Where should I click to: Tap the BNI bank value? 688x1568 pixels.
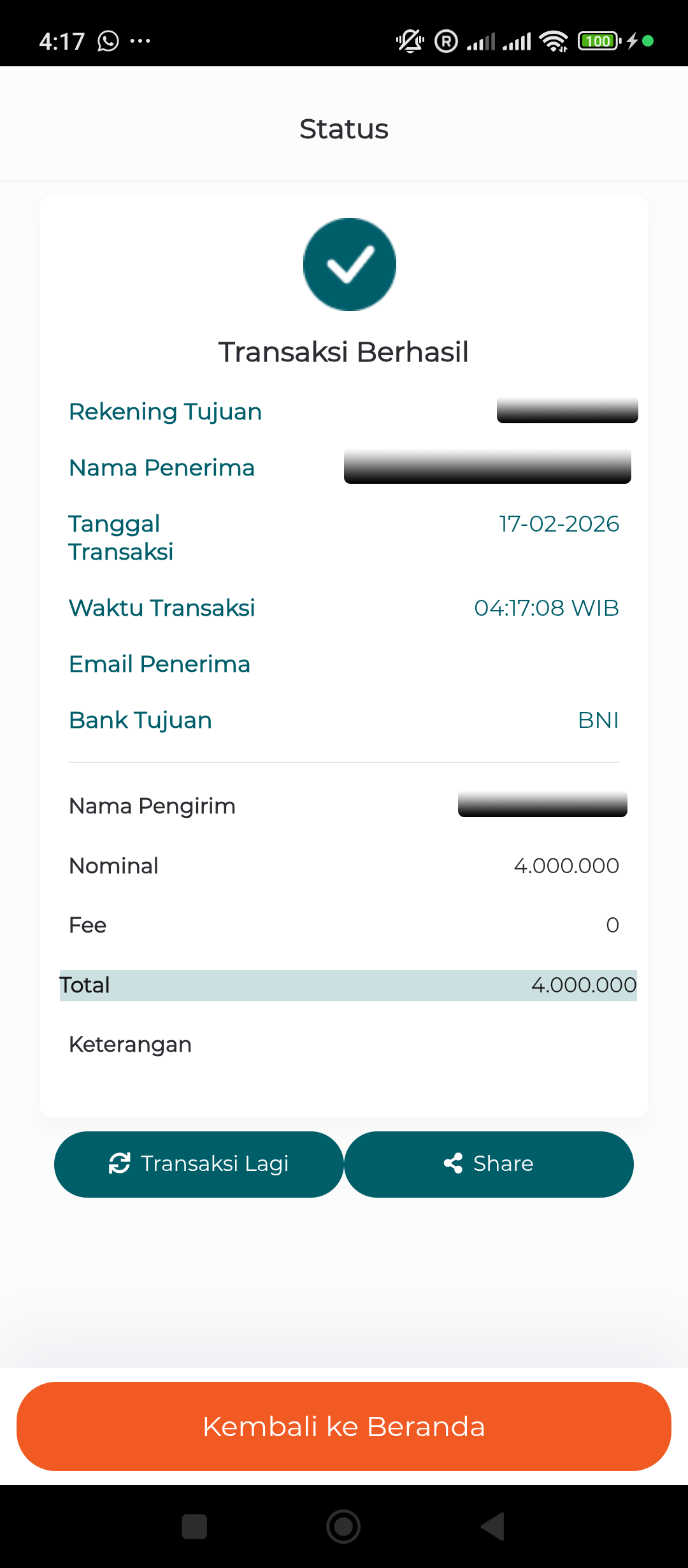598,720
